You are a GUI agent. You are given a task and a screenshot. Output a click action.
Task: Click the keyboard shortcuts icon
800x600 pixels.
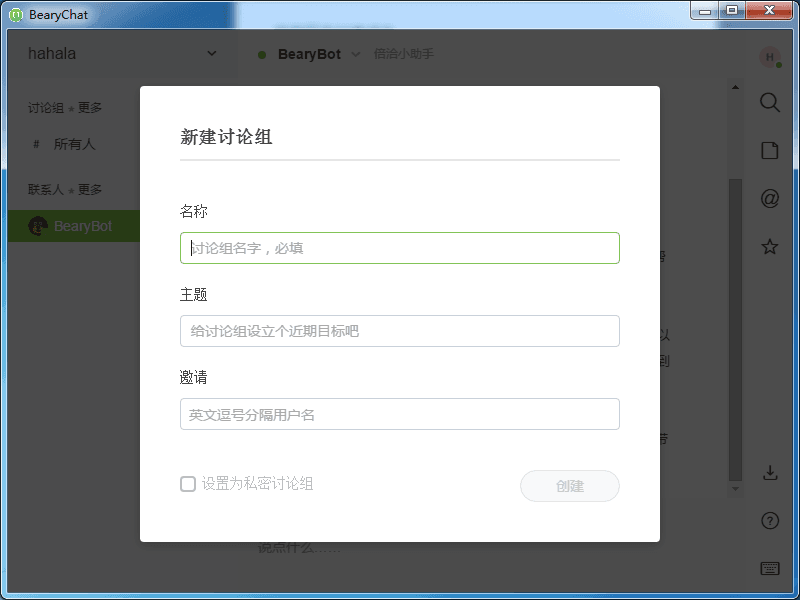[x=769, y=568]
